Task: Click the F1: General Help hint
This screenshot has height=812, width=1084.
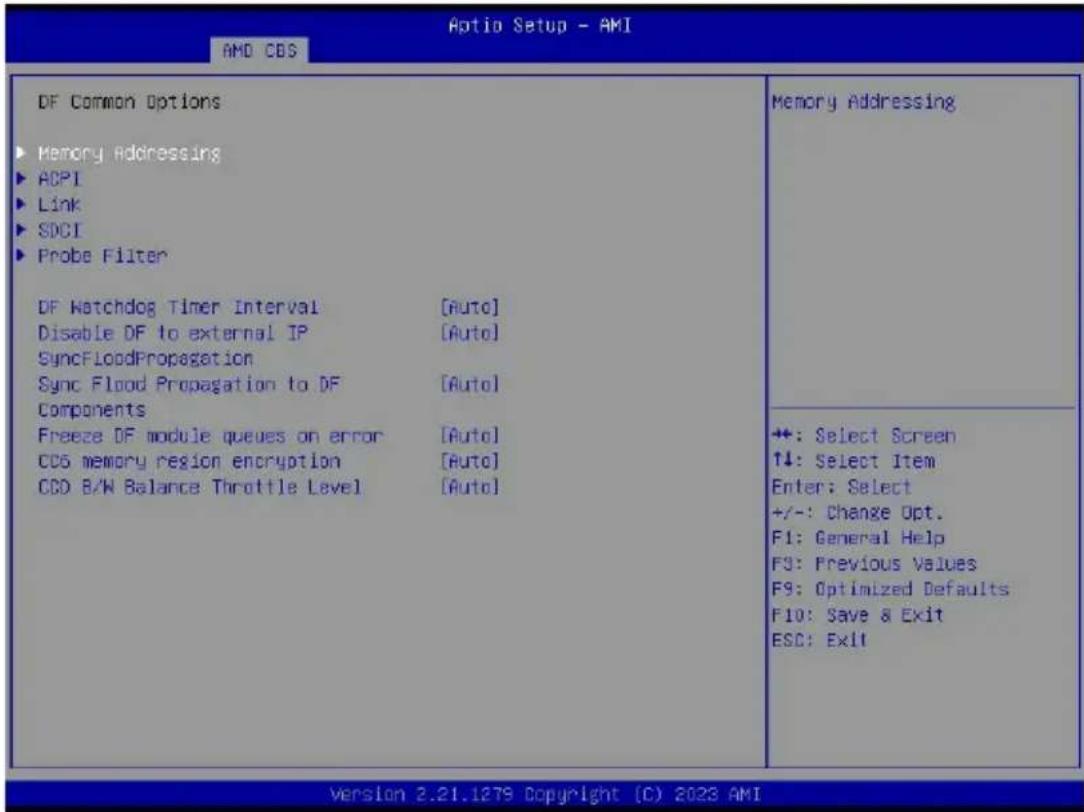Action: [x=858, y=538]
